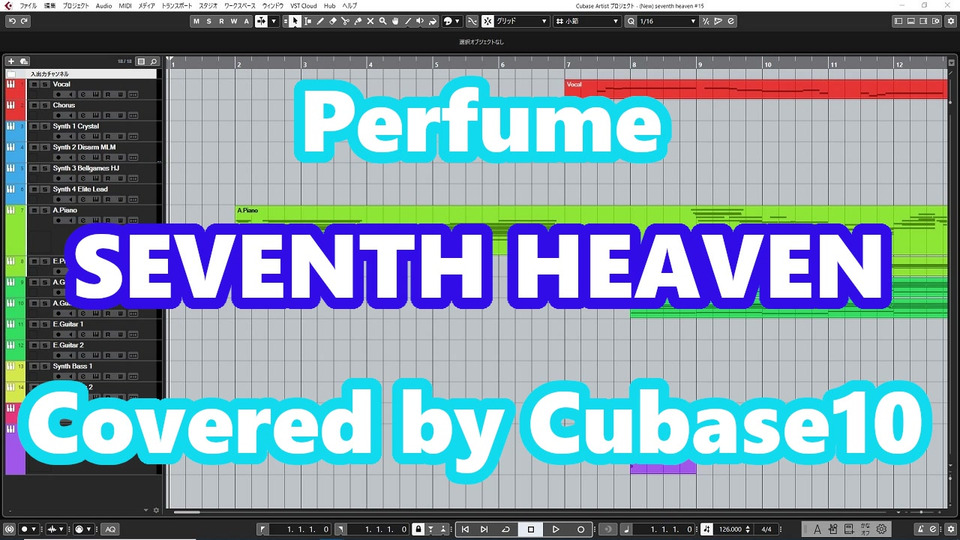Enable record on Synth 1 Crystal track
The height and width of the screenshot is (540, 960).
[x=58, y=136]
